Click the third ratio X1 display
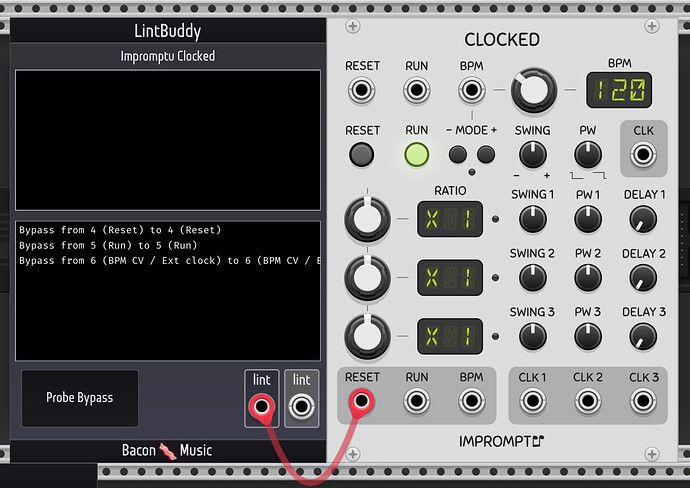 pyautogui.click(x=450, y=337)
